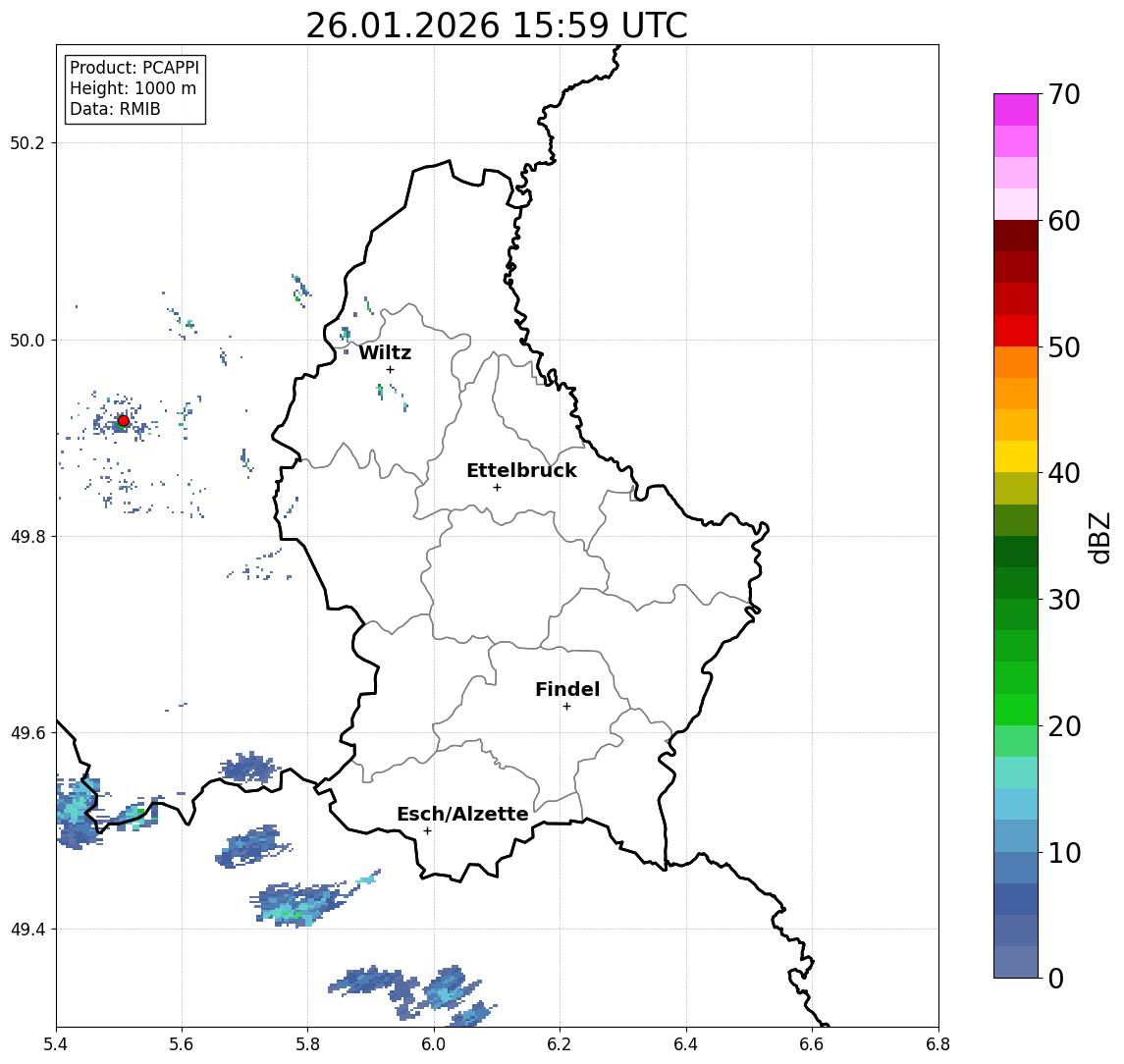This screenshot has height=1064, width=1124.
Task: Click the magenta top colorbar swatch
Action: pos(1016,110)
